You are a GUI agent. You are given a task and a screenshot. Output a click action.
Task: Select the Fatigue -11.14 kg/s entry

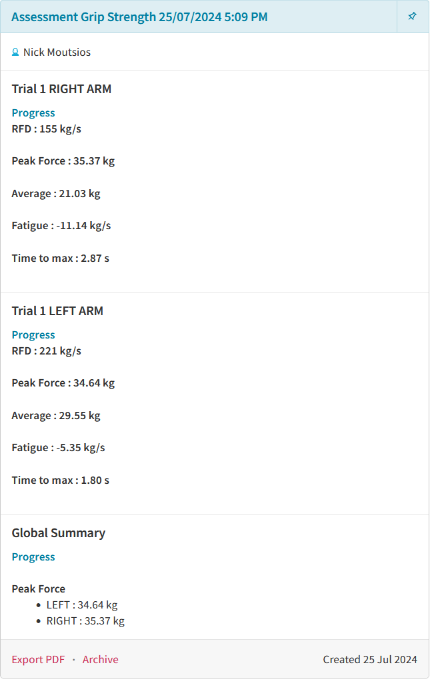61,226
